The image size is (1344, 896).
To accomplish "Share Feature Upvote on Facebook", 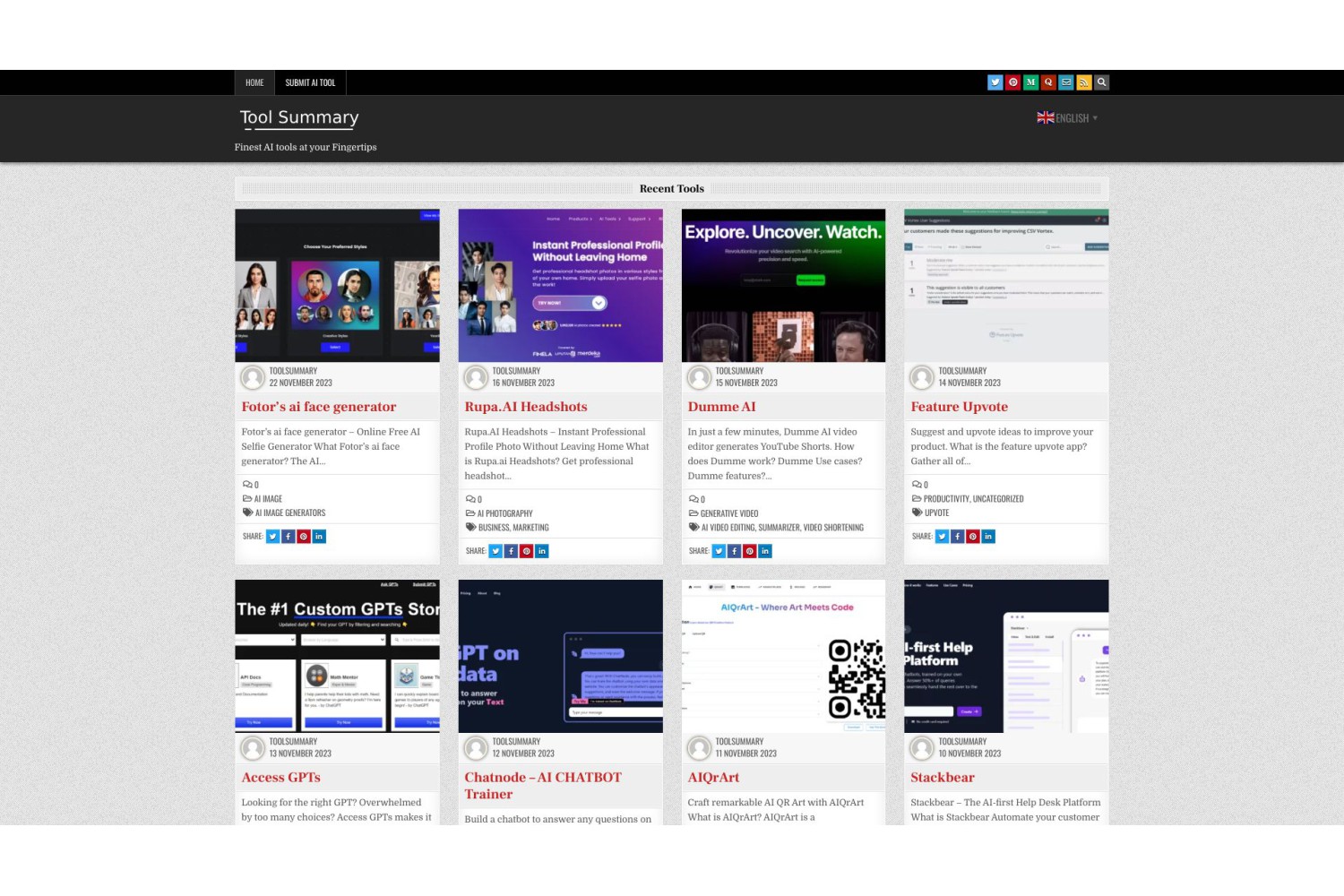I will point(958,537).
